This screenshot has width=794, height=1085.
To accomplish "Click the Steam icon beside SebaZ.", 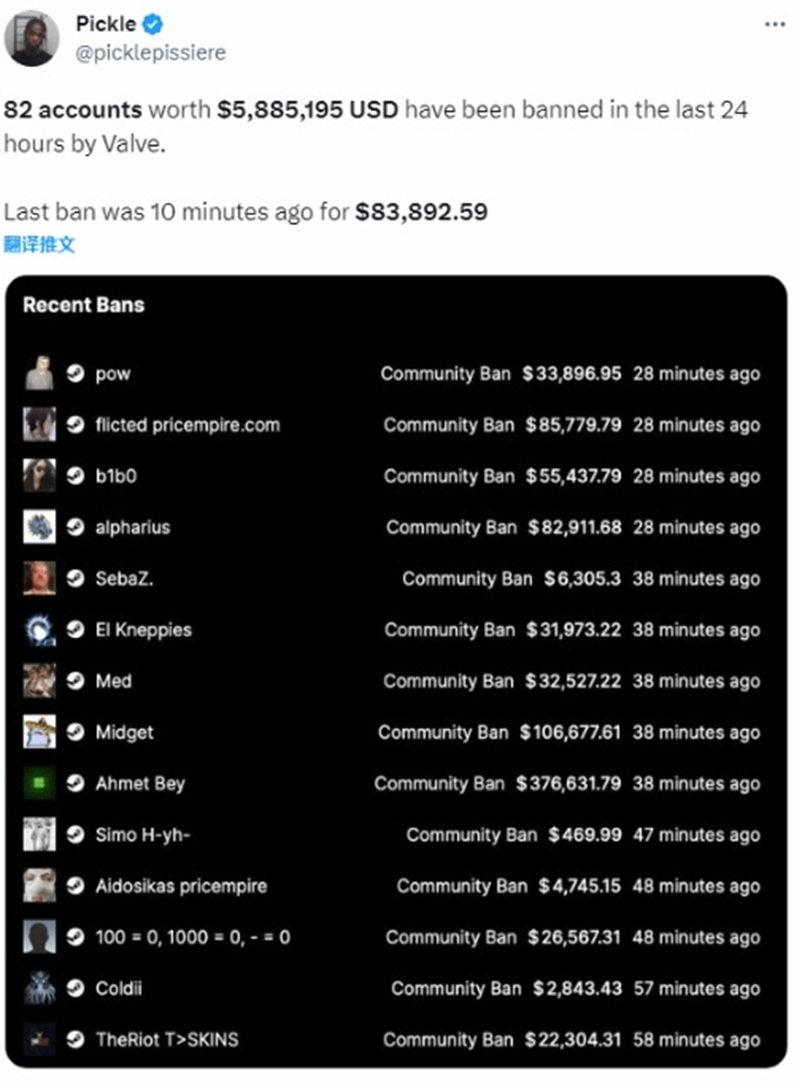I will coord(75,579).
